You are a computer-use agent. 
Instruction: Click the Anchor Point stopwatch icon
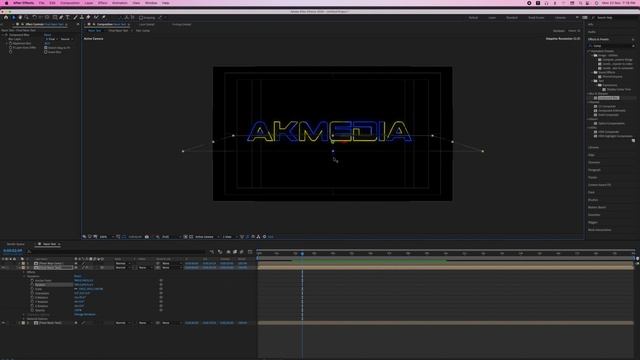(x=32, y=280)
